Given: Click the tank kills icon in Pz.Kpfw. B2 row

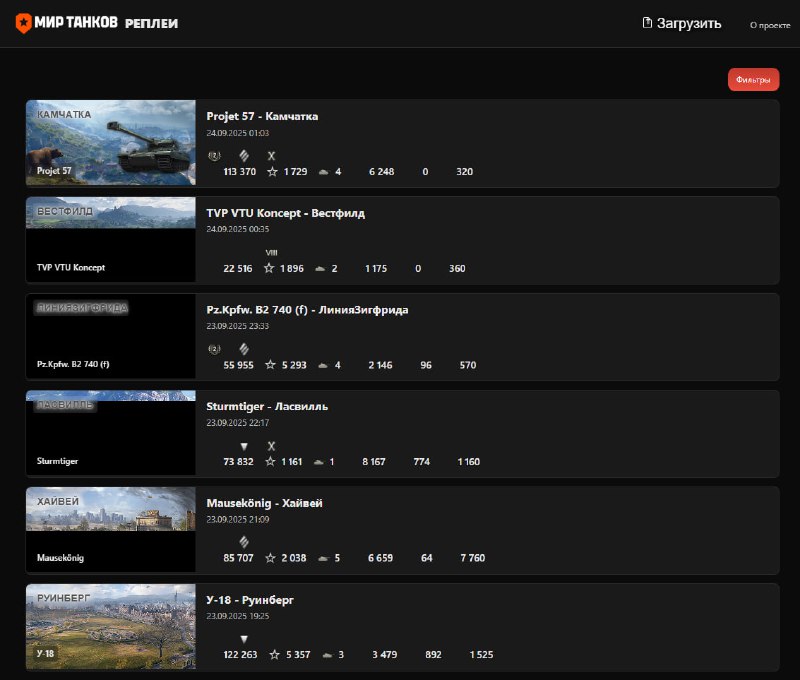Looking at the screenshot, I should coord(322,365).
